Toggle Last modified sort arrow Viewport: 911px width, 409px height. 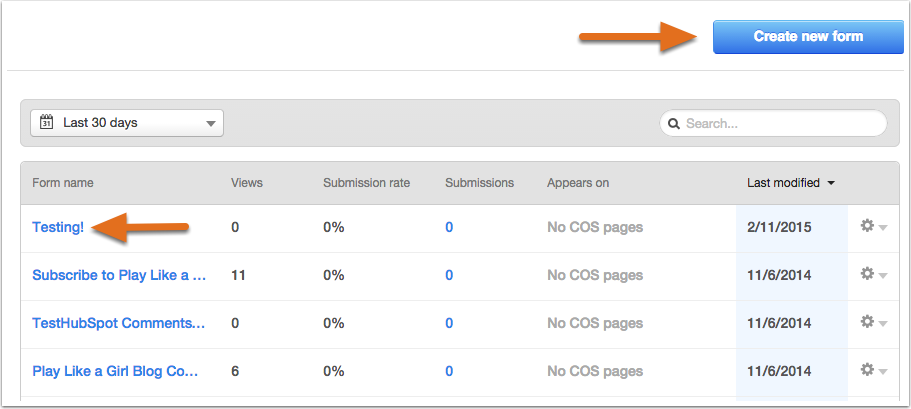(x=831, y=183)
